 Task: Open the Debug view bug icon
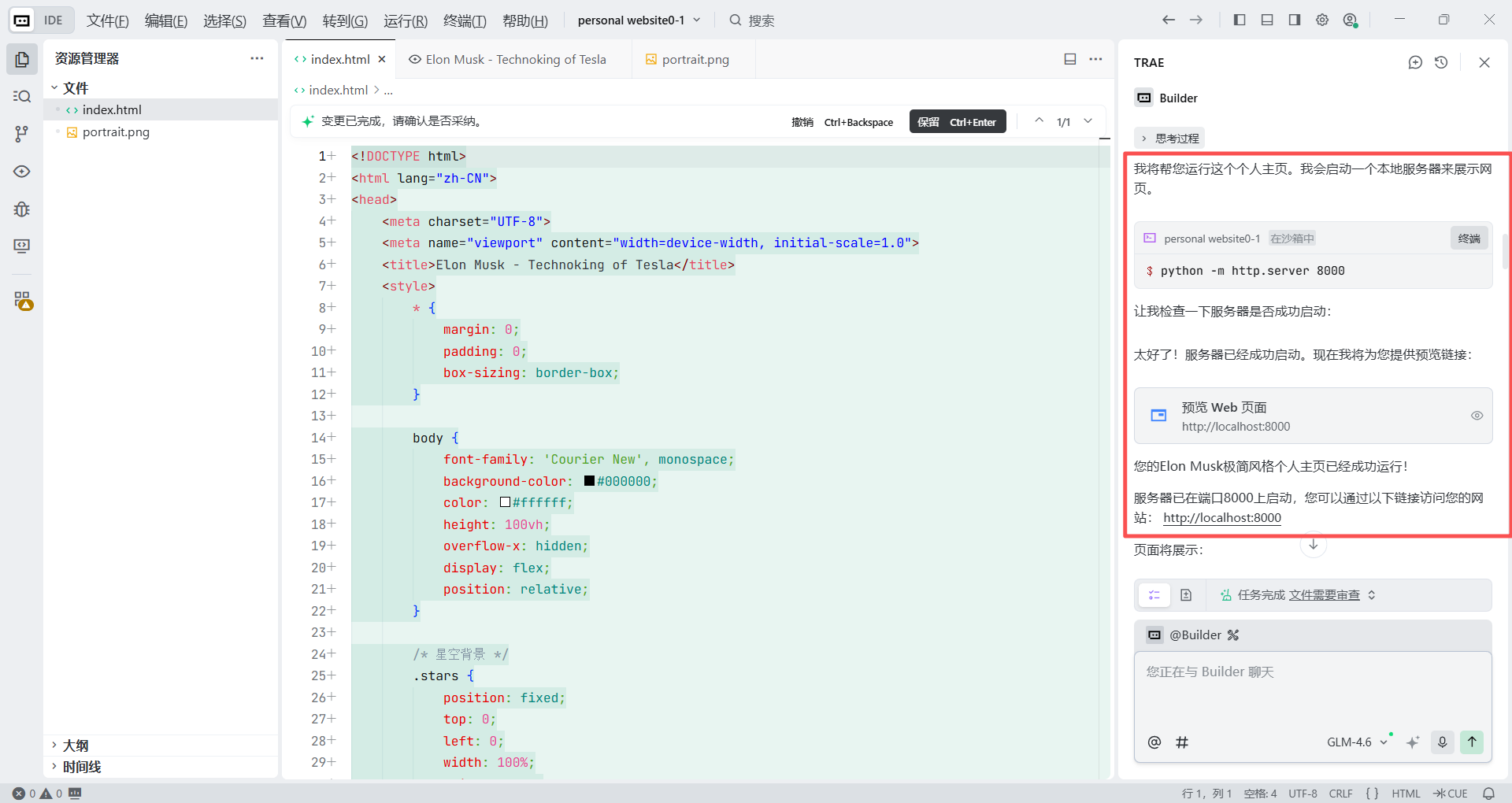(22, 209)
